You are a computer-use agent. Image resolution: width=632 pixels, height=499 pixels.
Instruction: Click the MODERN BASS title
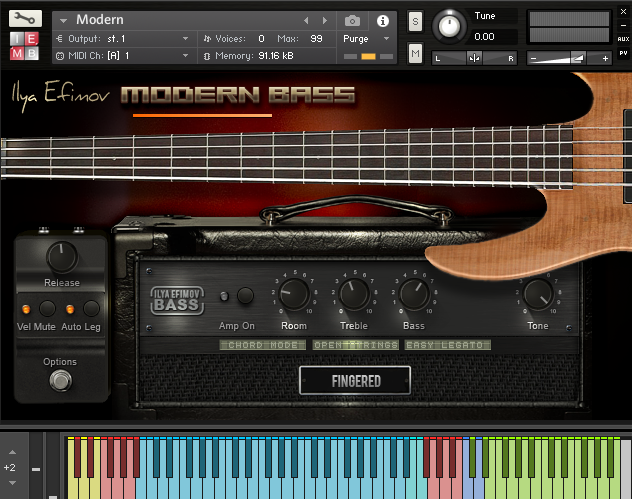coord(238,96)
